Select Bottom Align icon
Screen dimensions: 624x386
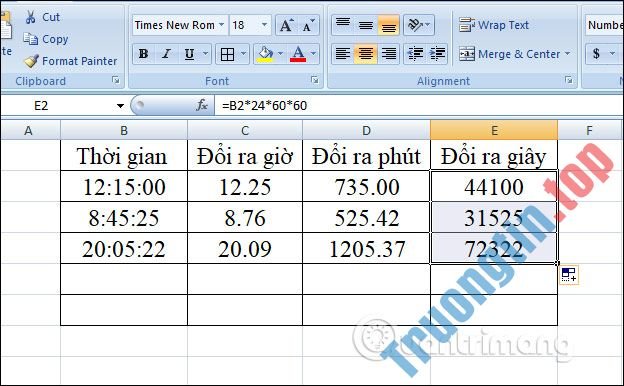pos(388,25)
